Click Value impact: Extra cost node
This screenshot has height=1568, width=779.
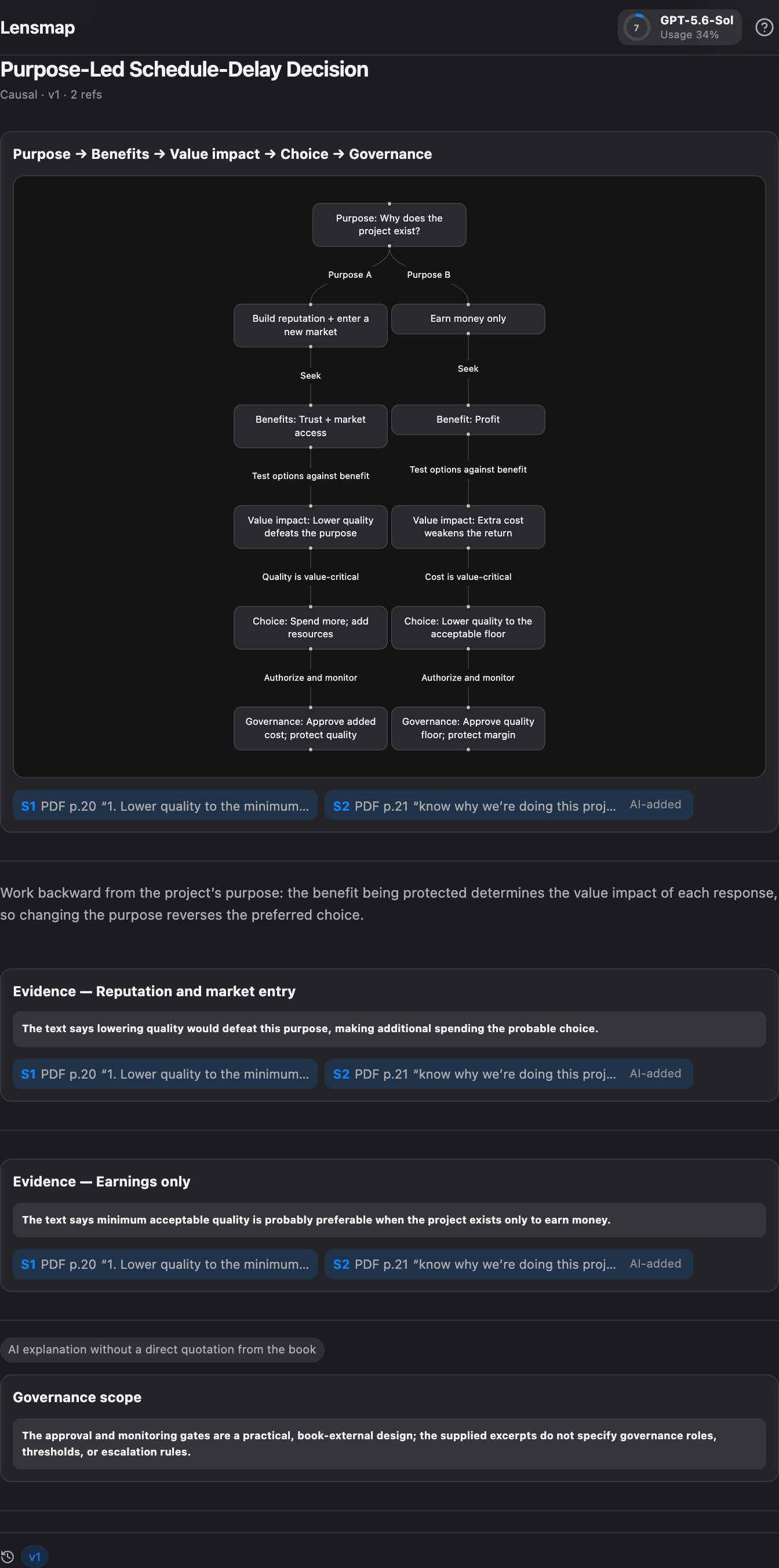[468, 527]
